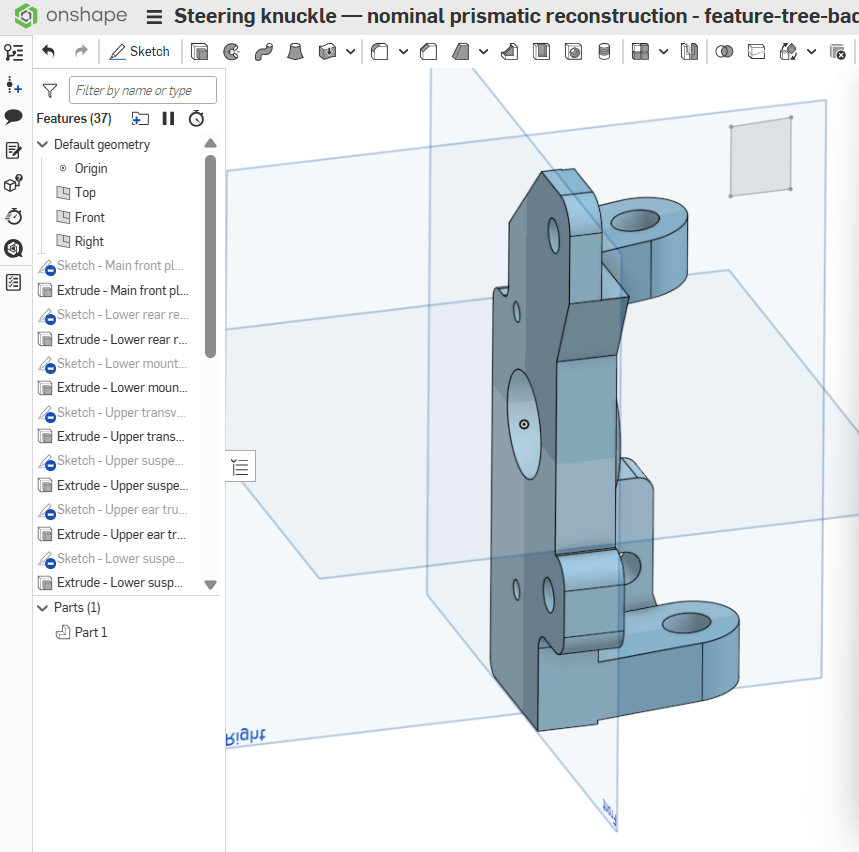Image resolution: width=859 pixels, height=852 pixels.
Task: Select the External thread tool
Action: click(x=604, y=52)
